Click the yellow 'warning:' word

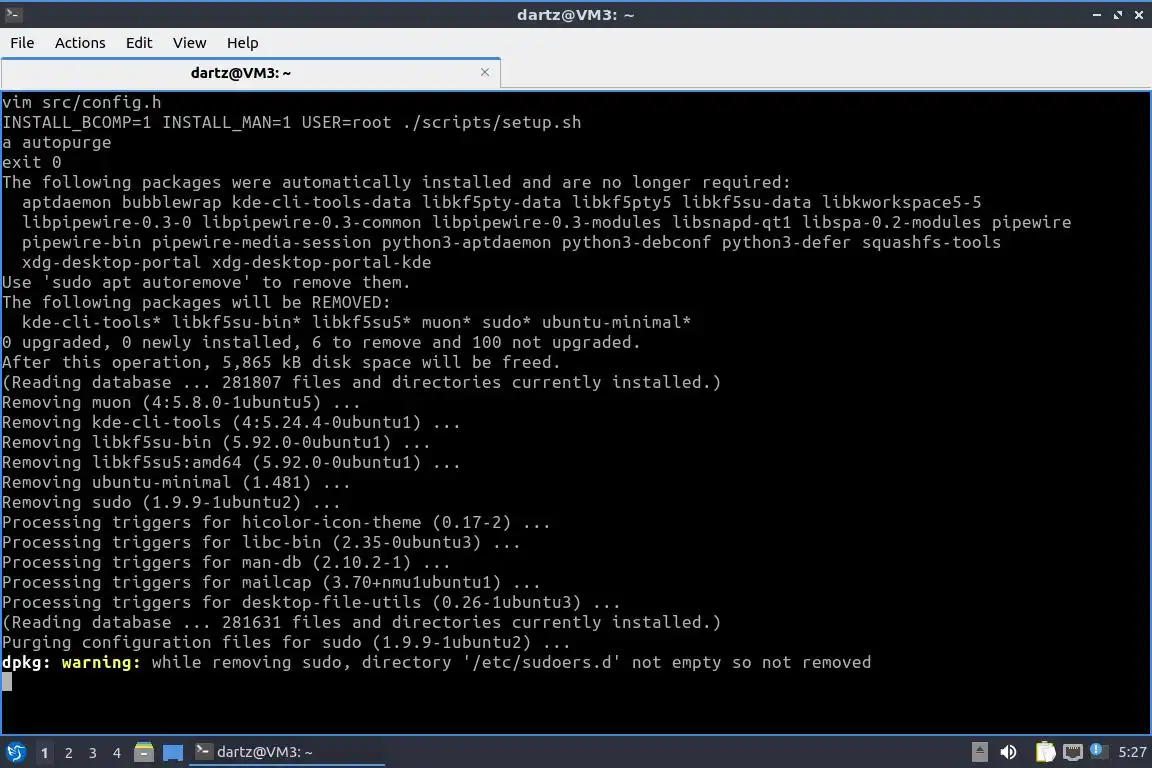coord(101,662)
